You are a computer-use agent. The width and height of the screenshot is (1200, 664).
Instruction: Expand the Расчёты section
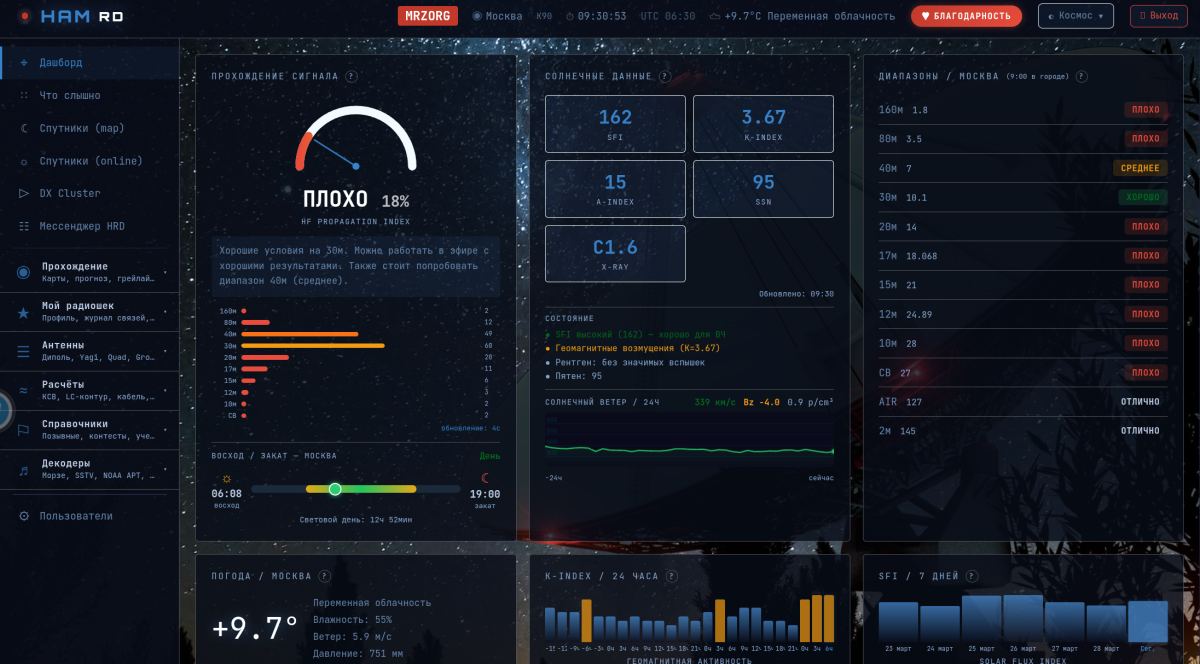(90, 390)
